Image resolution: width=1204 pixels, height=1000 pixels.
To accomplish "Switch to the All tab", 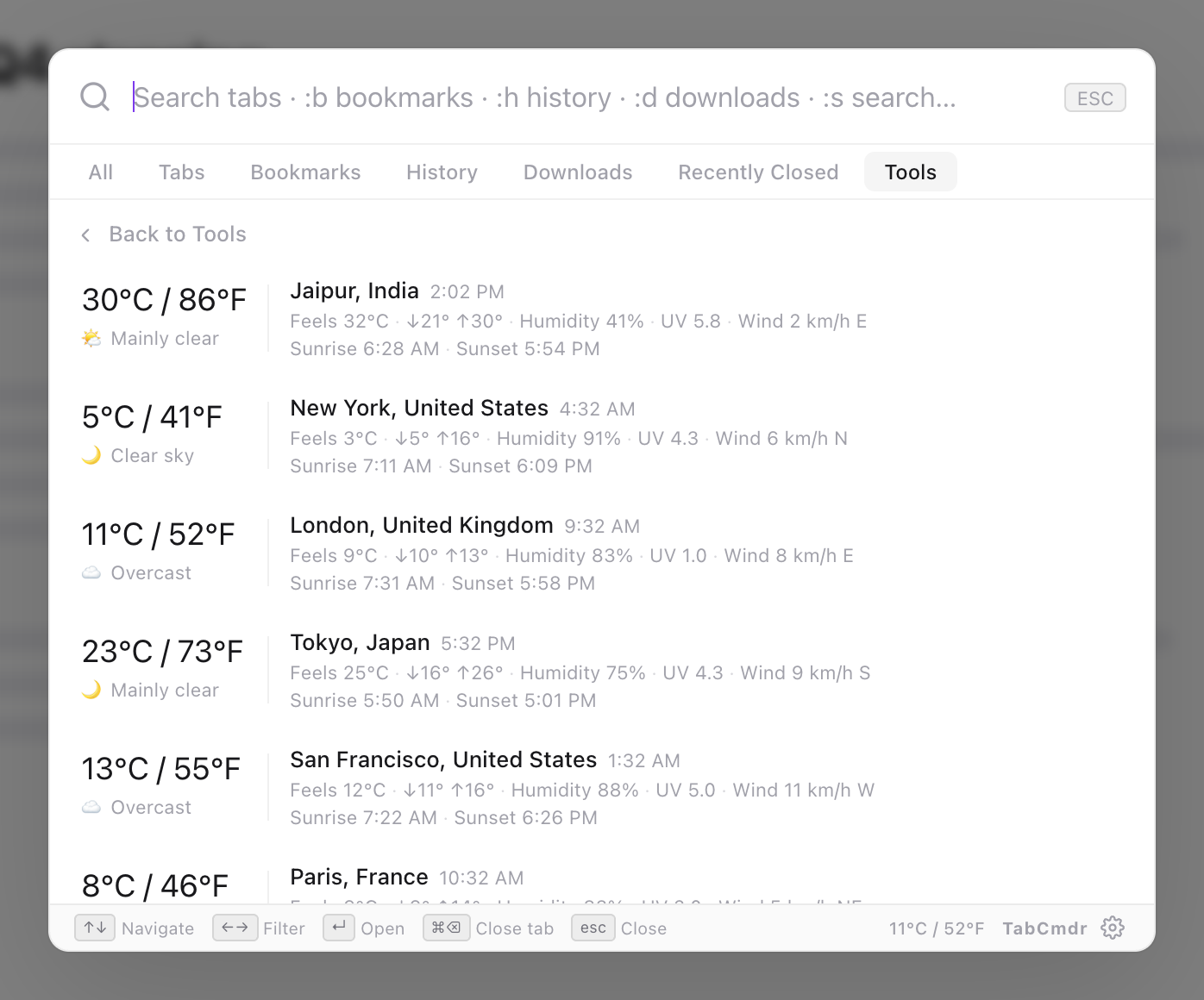I will point(101,172).
